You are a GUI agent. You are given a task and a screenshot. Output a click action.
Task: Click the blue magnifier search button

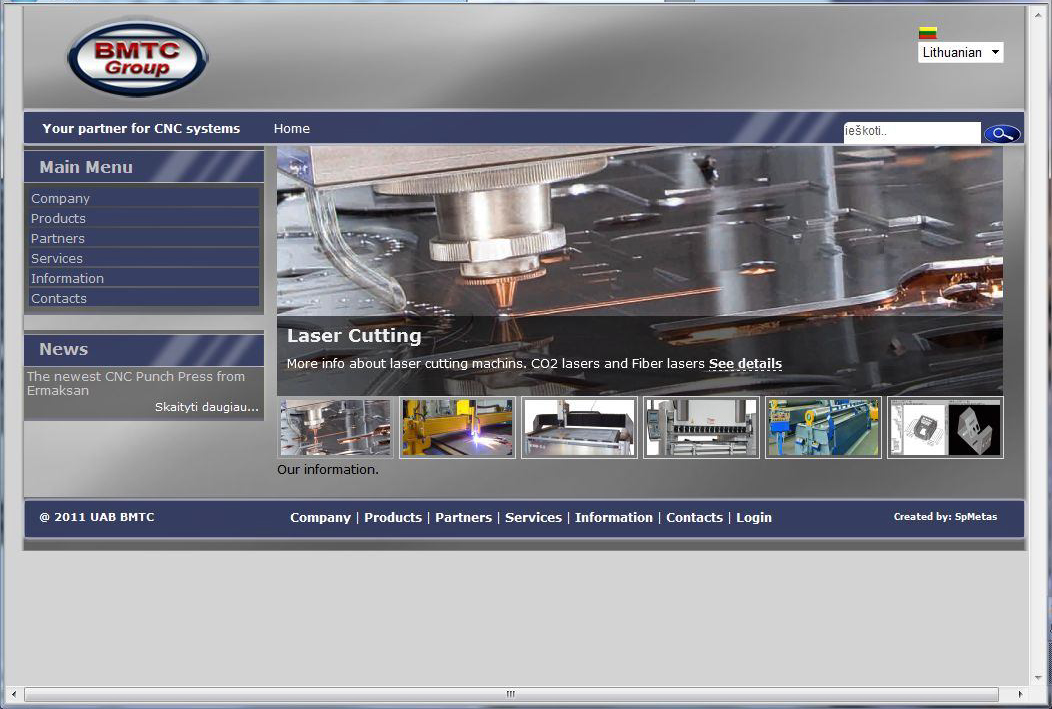(x=1002, y=133)
